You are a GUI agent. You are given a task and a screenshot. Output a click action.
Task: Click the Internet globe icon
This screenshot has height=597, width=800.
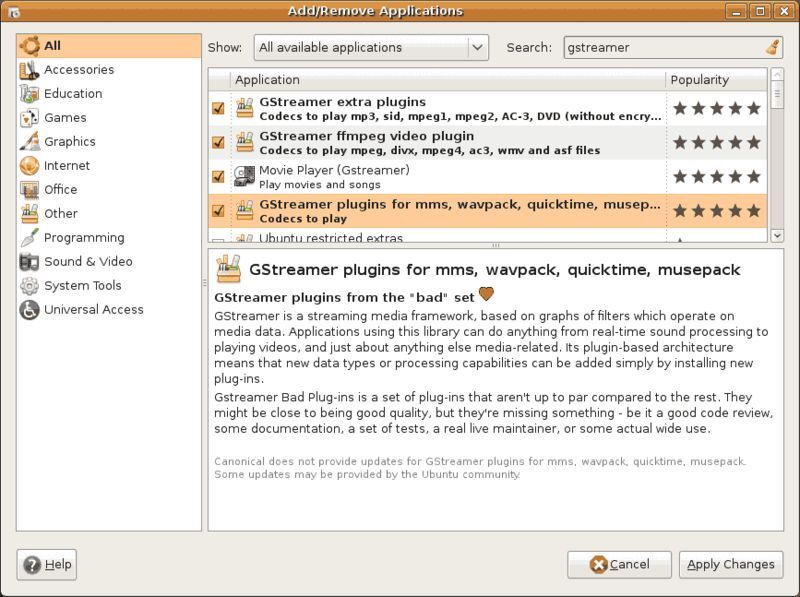(x=29, y=166)
